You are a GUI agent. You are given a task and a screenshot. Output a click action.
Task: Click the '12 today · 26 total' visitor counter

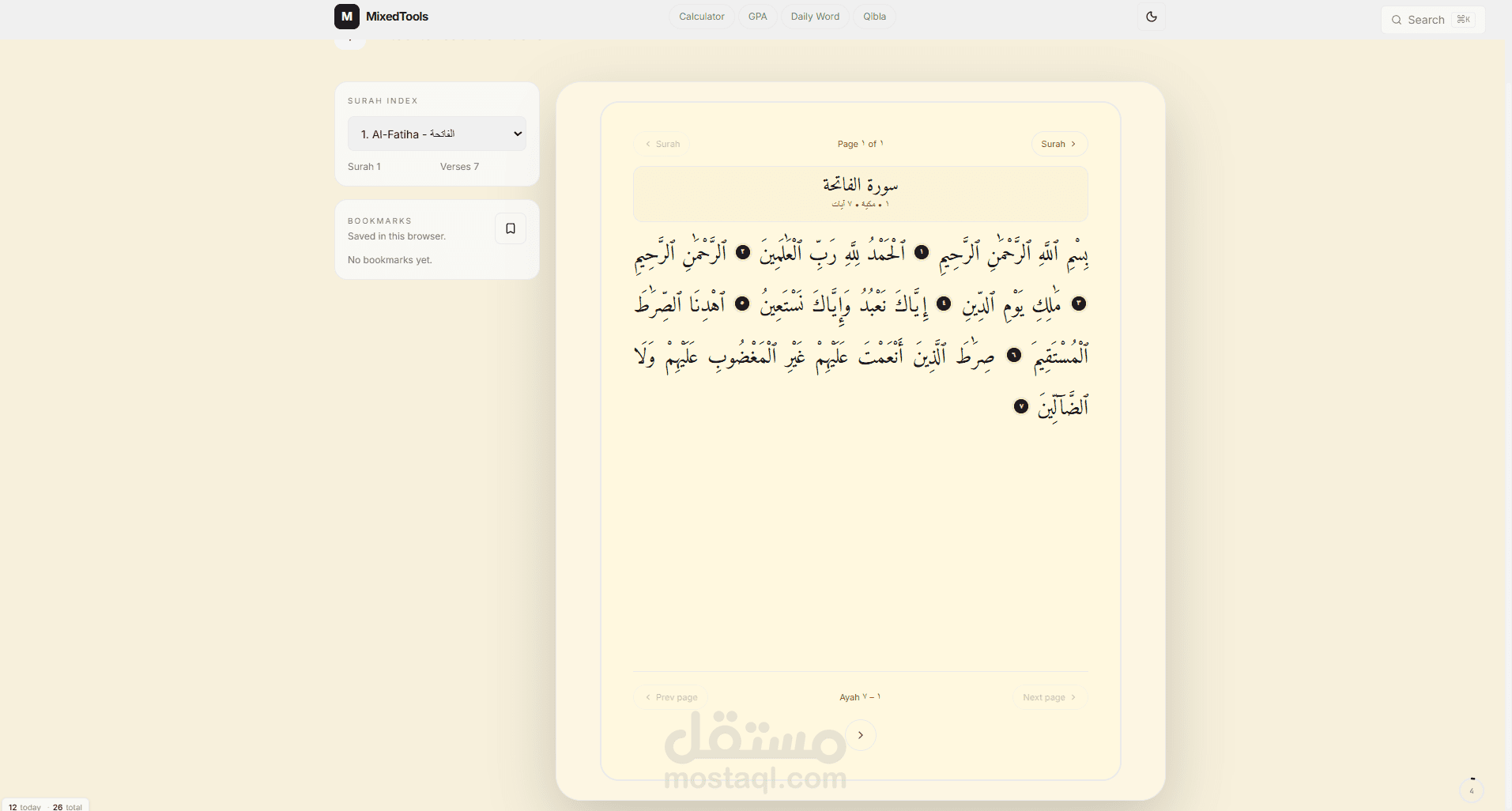point(45,807)
